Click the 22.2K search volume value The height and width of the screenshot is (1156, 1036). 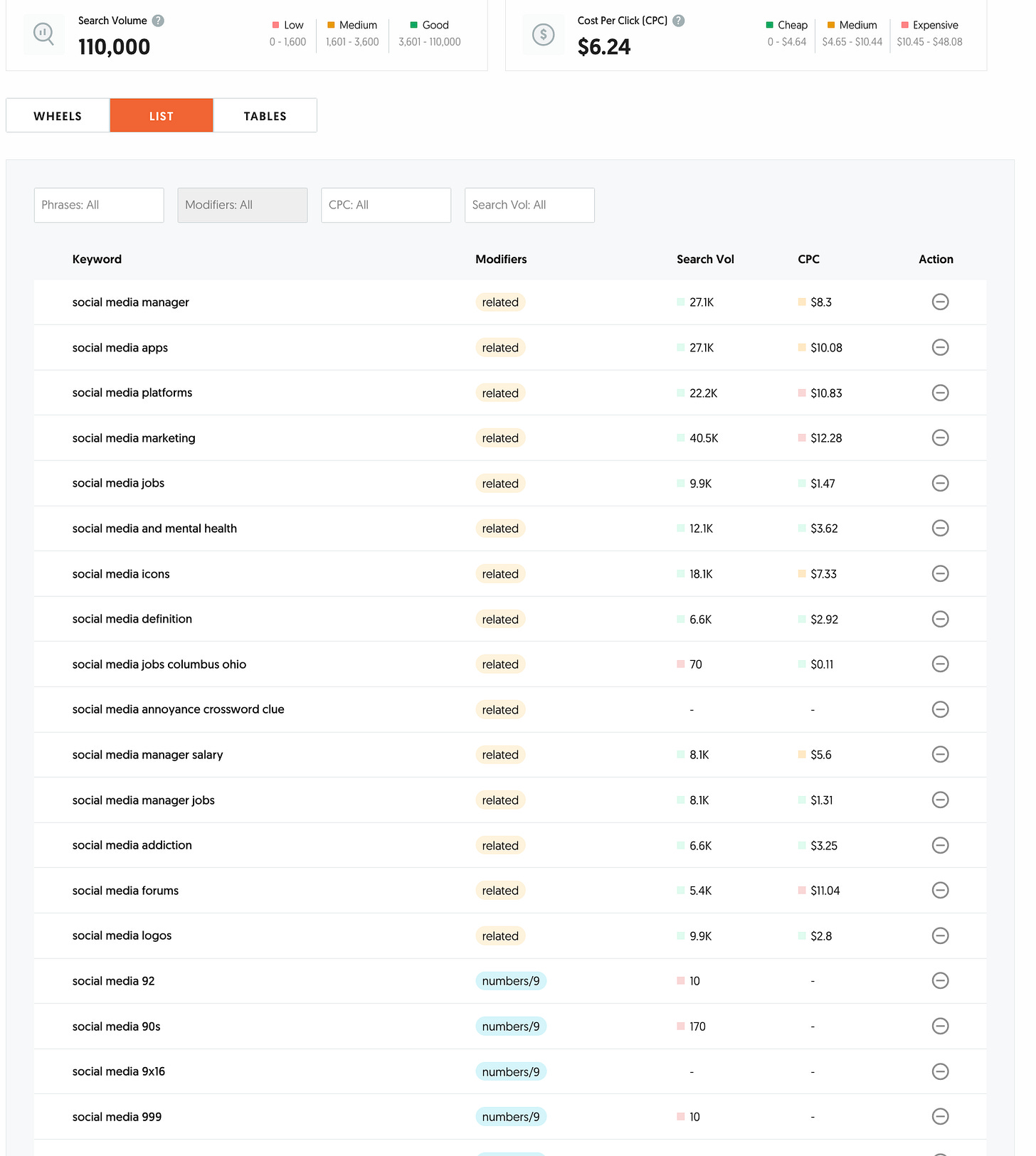tap(703, 393)
